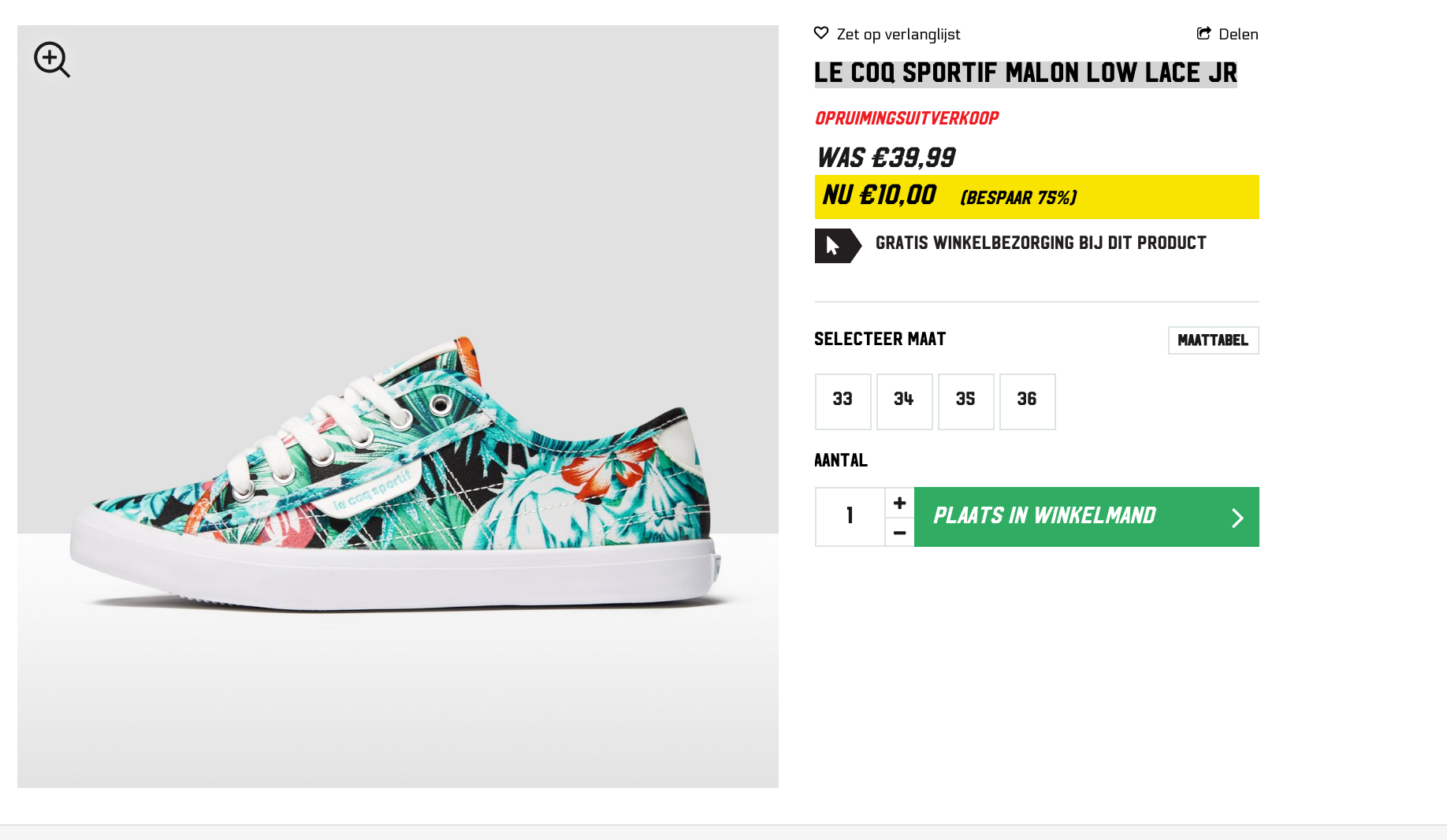Click the share arrow icon beside Delen
This screenshot has height=840, width=1447.
pyautogui.click(x=1203, y=33)
